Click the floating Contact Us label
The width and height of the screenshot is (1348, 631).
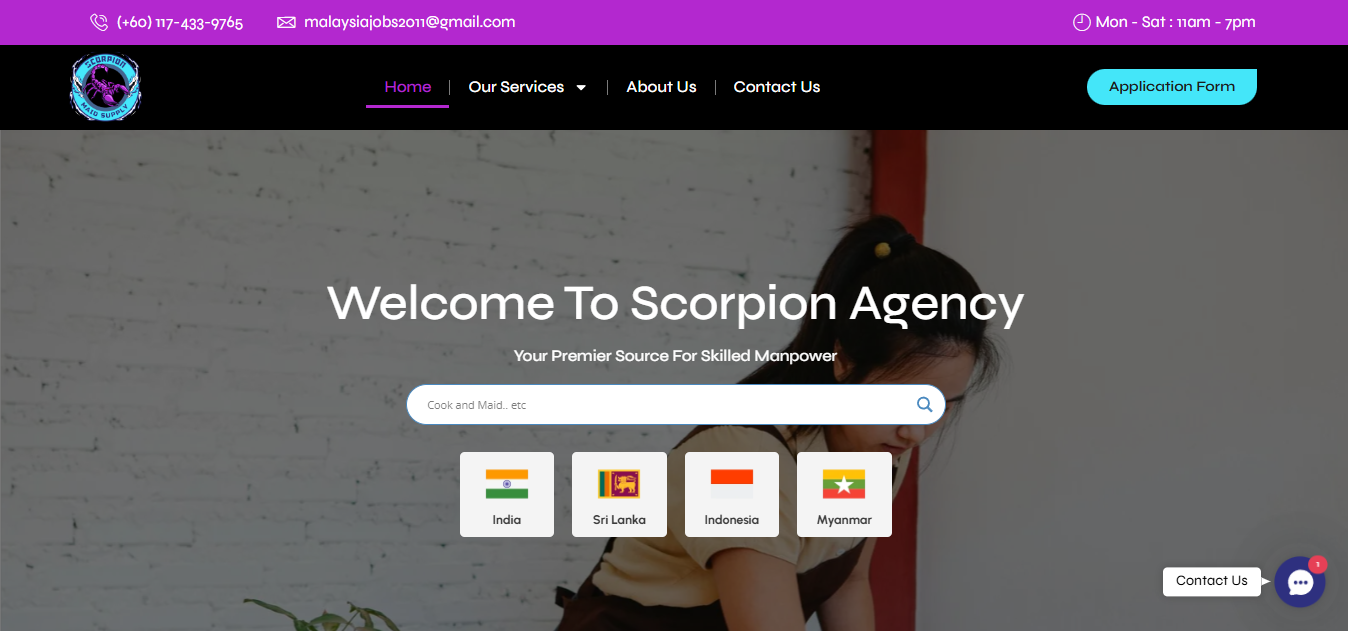coord(1212,581)
